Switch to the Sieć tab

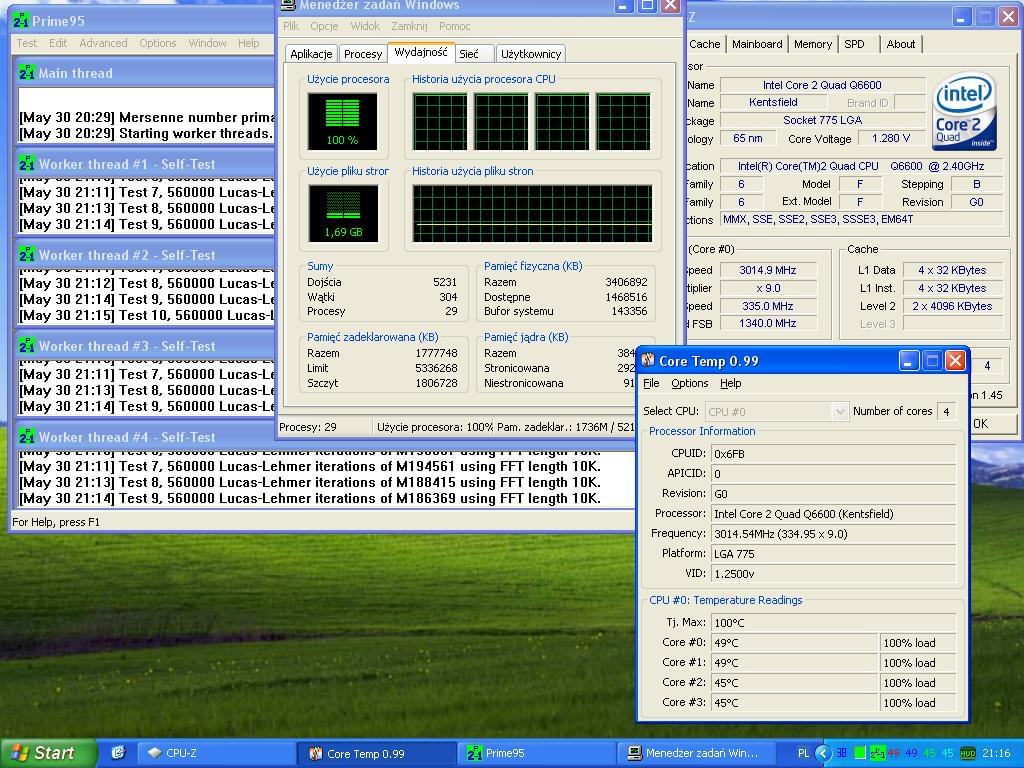[x=469, y=54]
